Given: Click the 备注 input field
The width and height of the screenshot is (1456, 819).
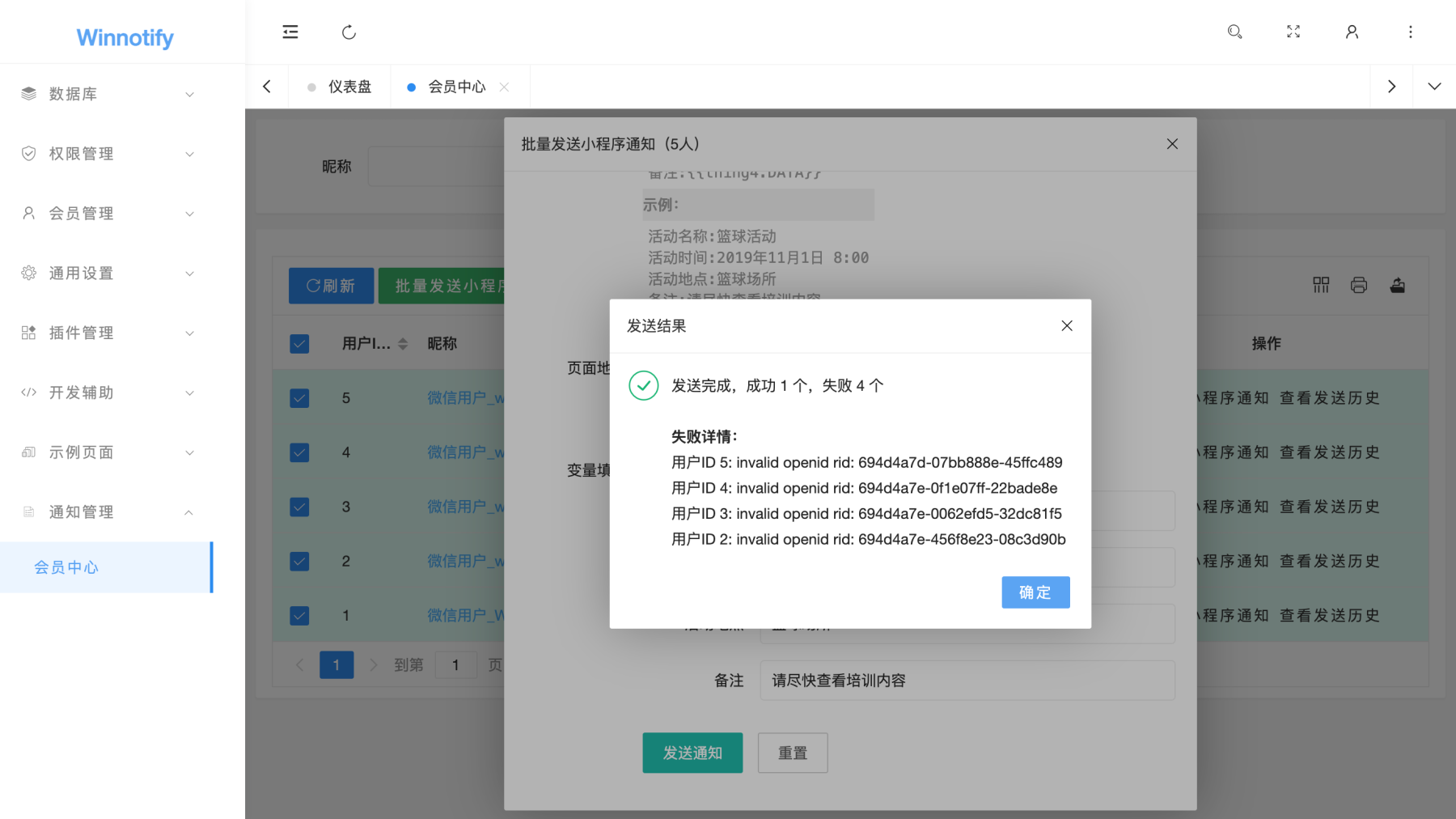Looking at the screenshot, I should tap(967, 681).
